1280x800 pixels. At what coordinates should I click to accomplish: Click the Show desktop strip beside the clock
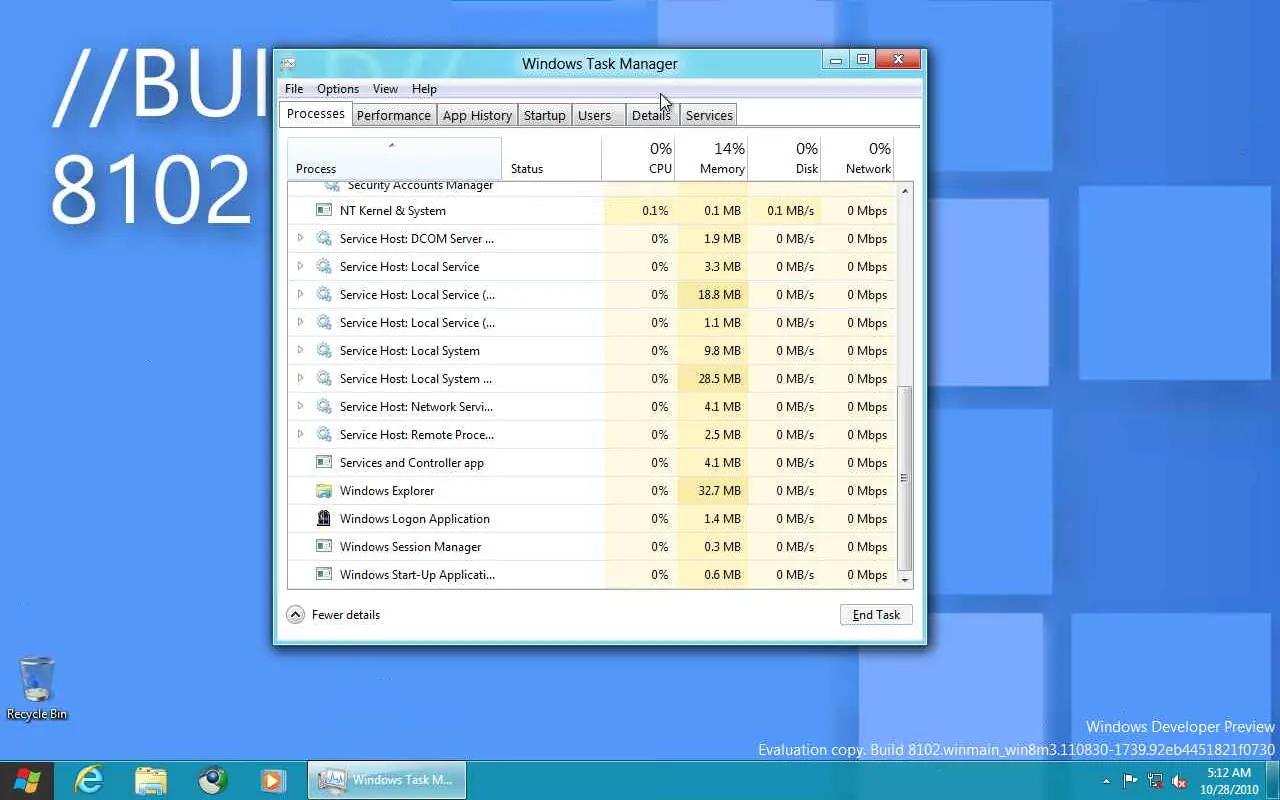click(1272, 781)
